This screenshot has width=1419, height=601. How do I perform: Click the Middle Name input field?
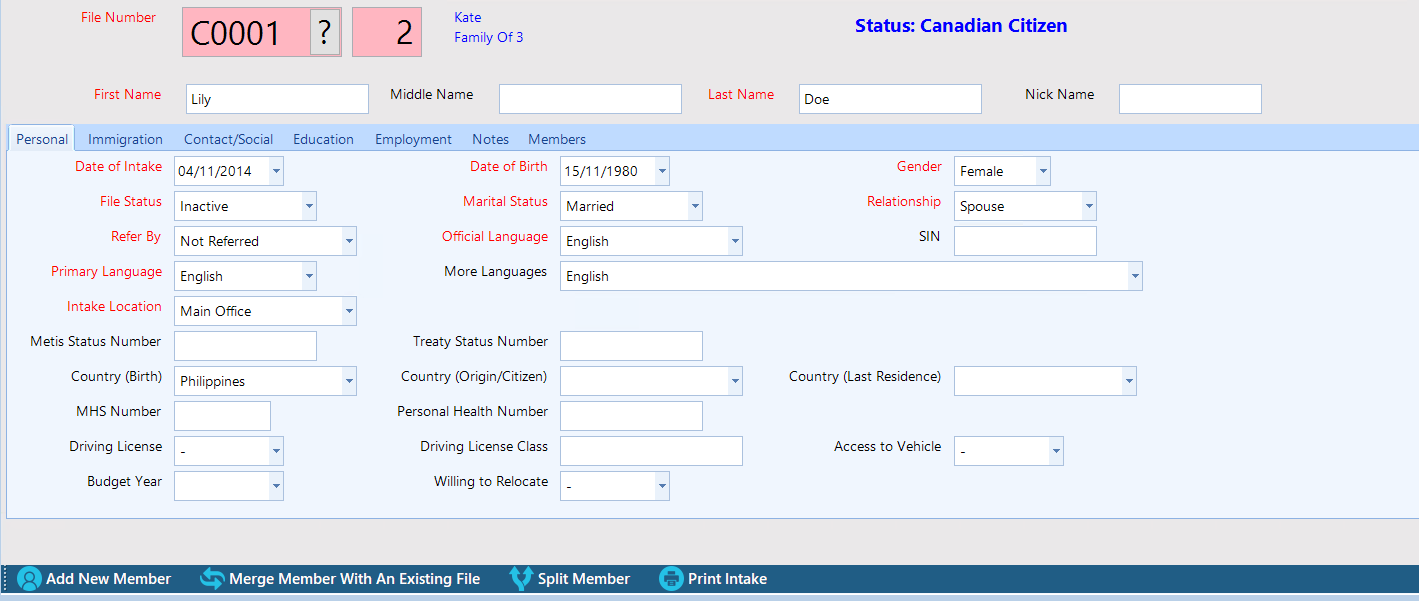590,99
